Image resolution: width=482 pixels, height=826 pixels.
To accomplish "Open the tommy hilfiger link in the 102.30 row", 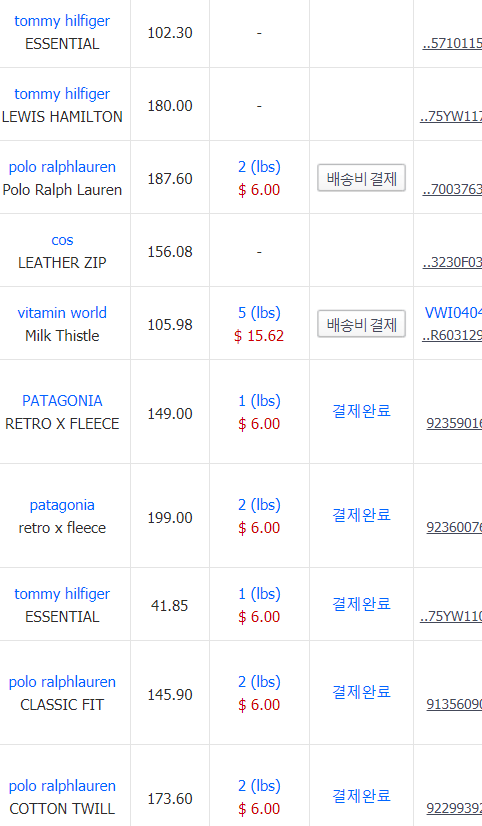I will 62,21.
